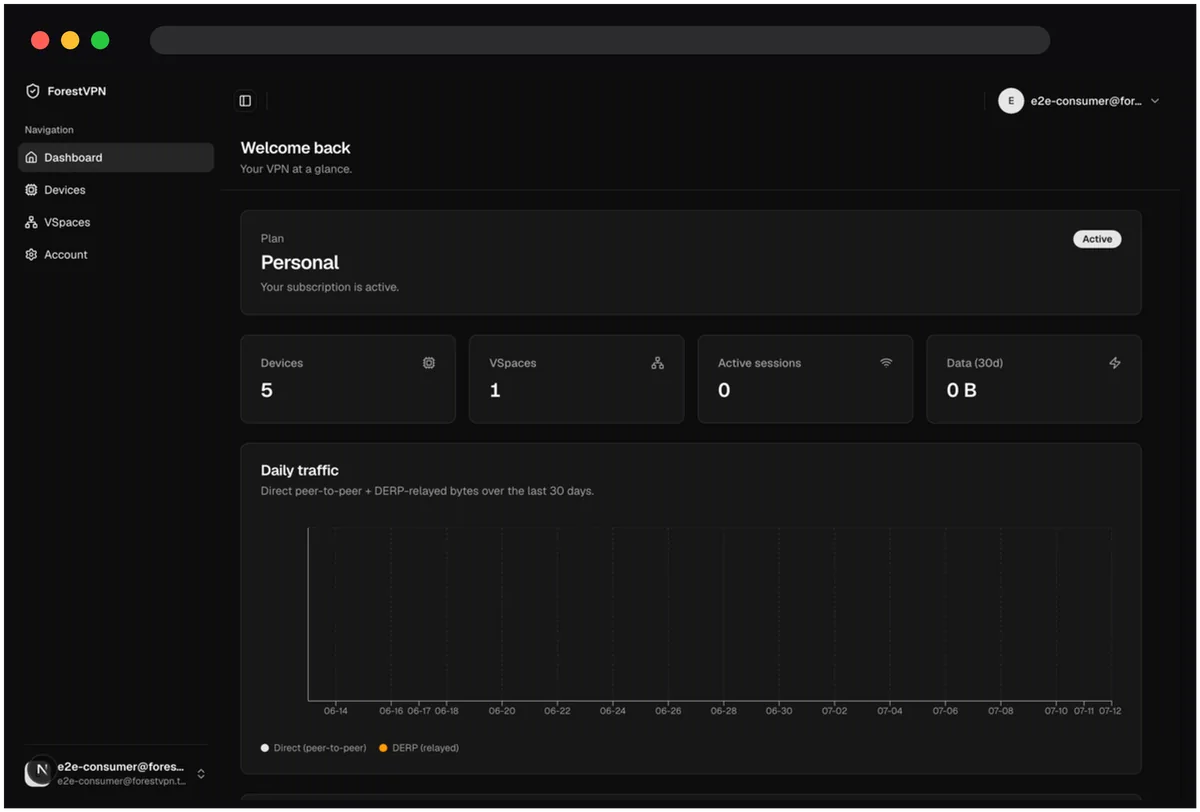Image resolution: width=1200 pixels, height=812 pixels.
Task: Open the Devices navigation item
Action: pos(116,190)
